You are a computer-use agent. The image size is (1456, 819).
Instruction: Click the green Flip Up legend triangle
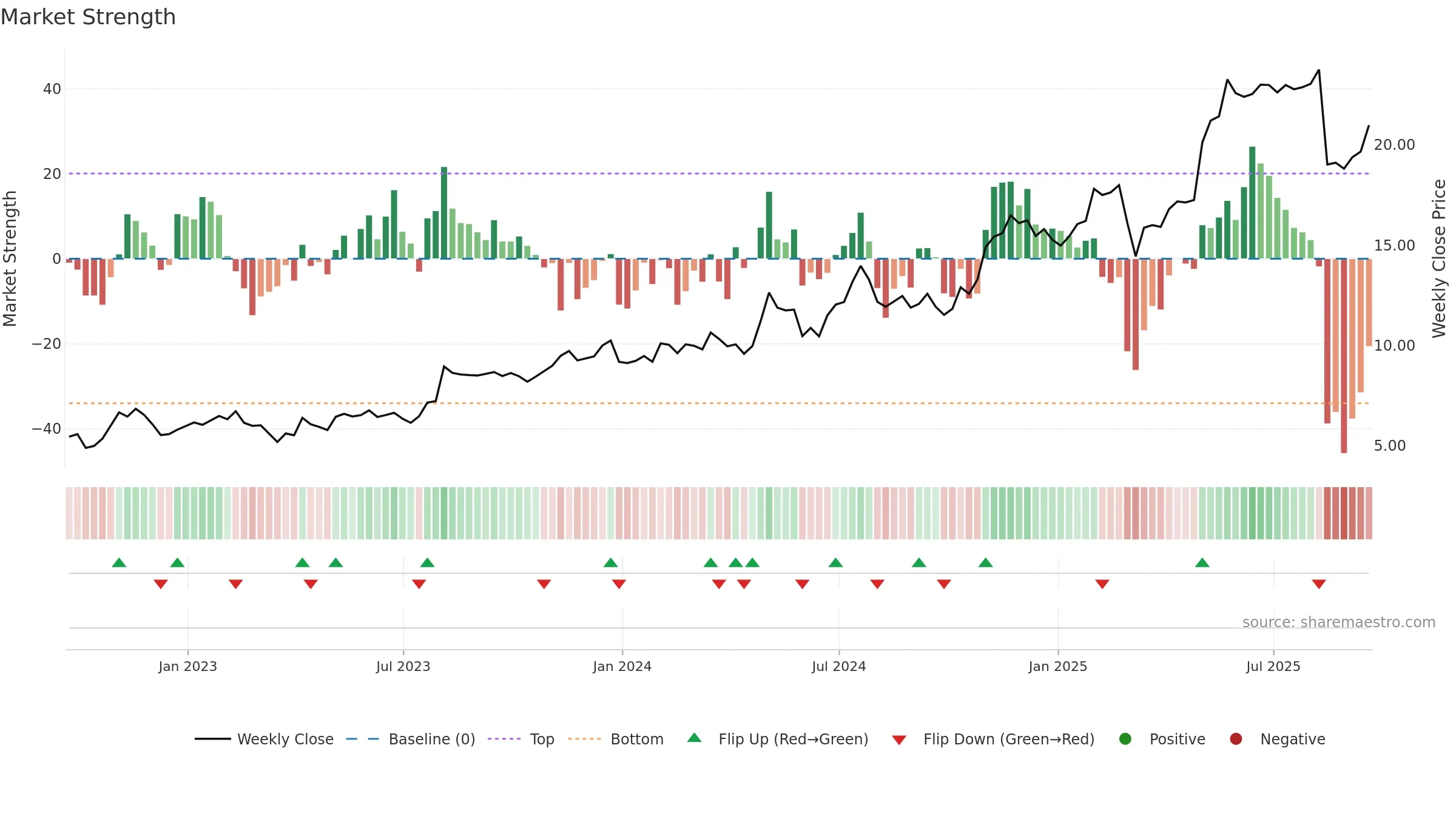point(695,738)
